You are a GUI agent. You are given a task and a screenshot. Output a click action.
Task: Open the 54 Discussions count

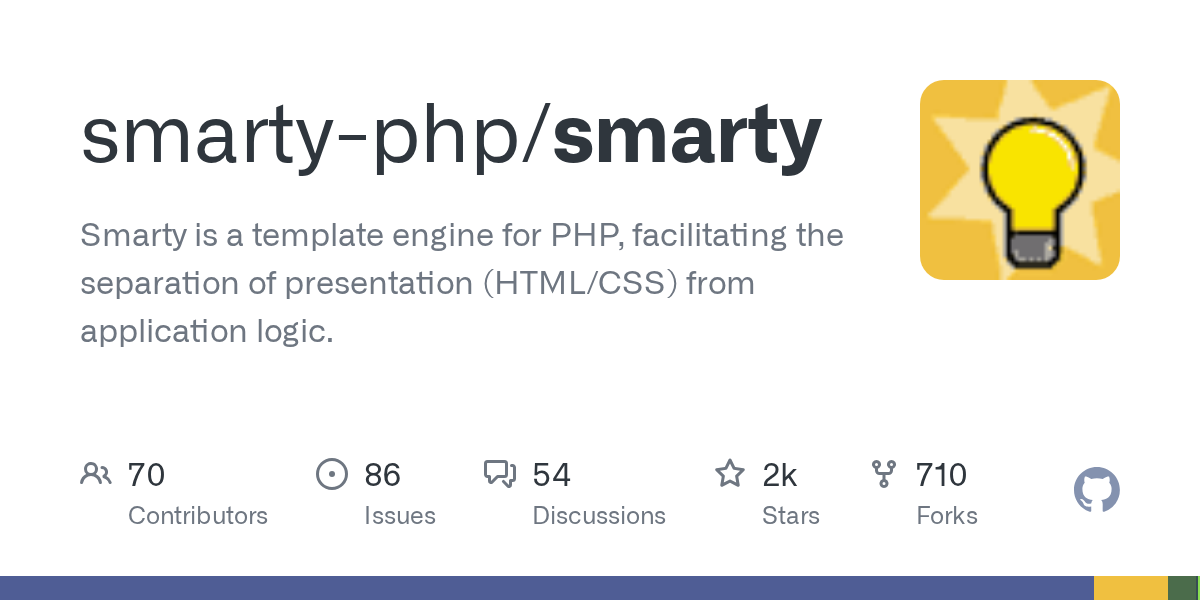coord(552,475)
